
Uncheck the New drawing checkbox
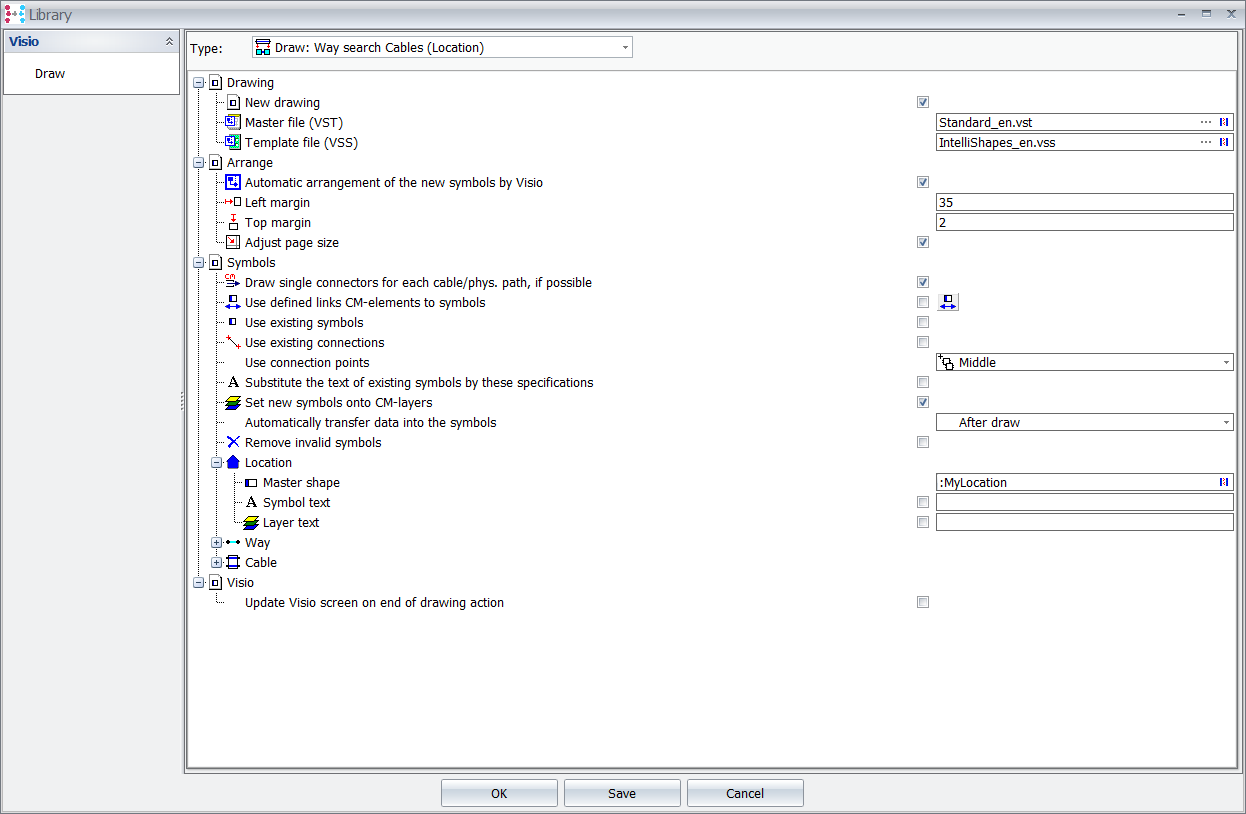click(x=923, y=102)
